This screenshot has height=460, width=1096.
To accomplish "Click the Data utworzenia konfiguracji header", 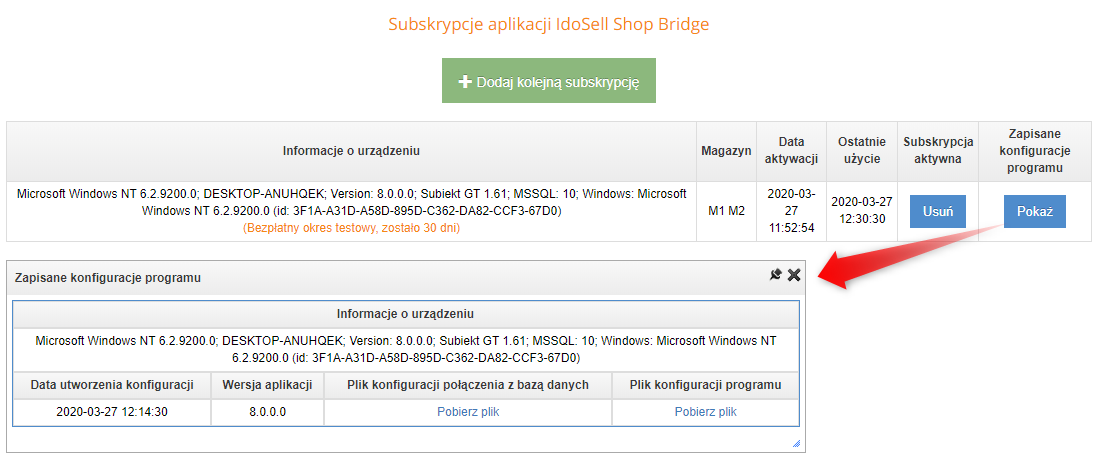I will point(112,384).
